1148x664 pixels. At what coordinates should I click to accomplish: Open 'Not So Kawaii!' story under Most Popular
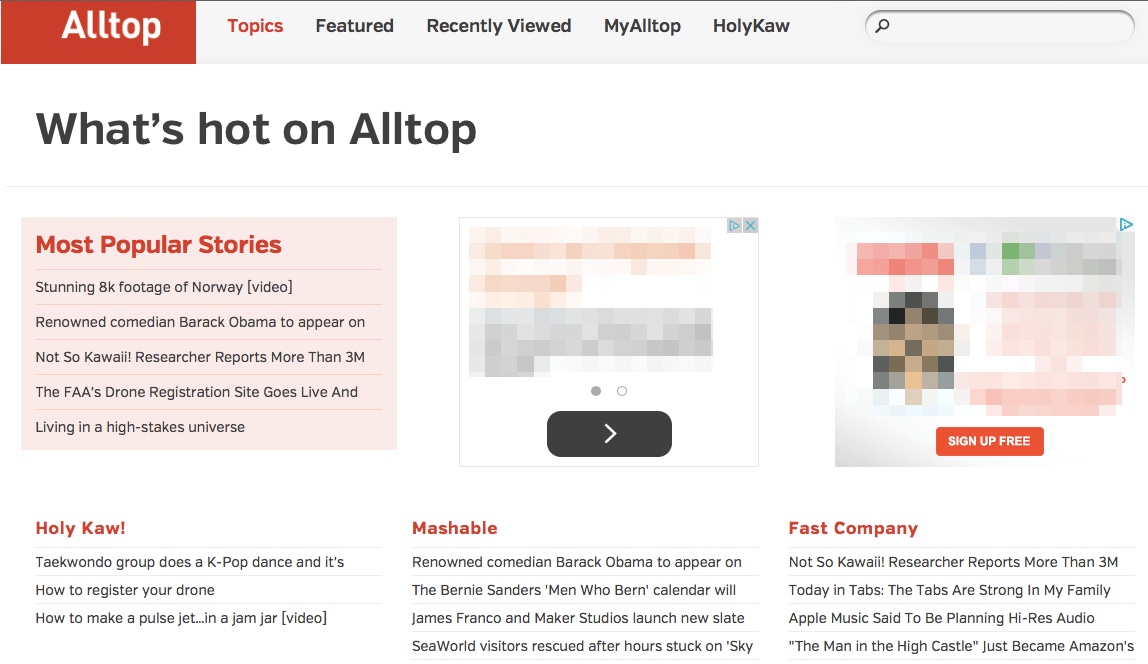click(200, 357)
